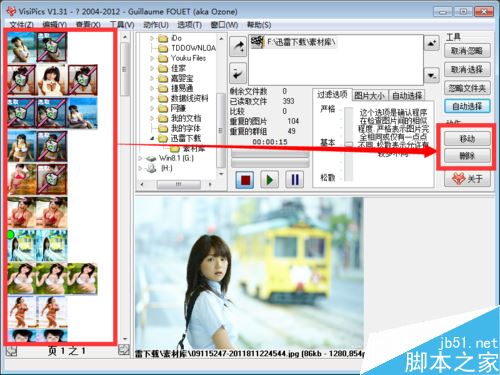Open the 工具(V) menu
Screen dimensions: 500x375
pos(122,25)
